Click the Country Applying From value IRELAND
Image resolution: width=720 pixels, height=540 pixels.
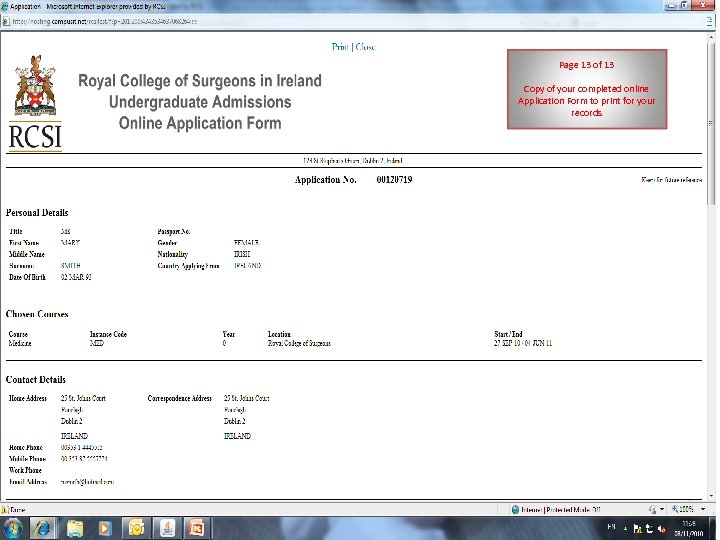click(248, 265)
